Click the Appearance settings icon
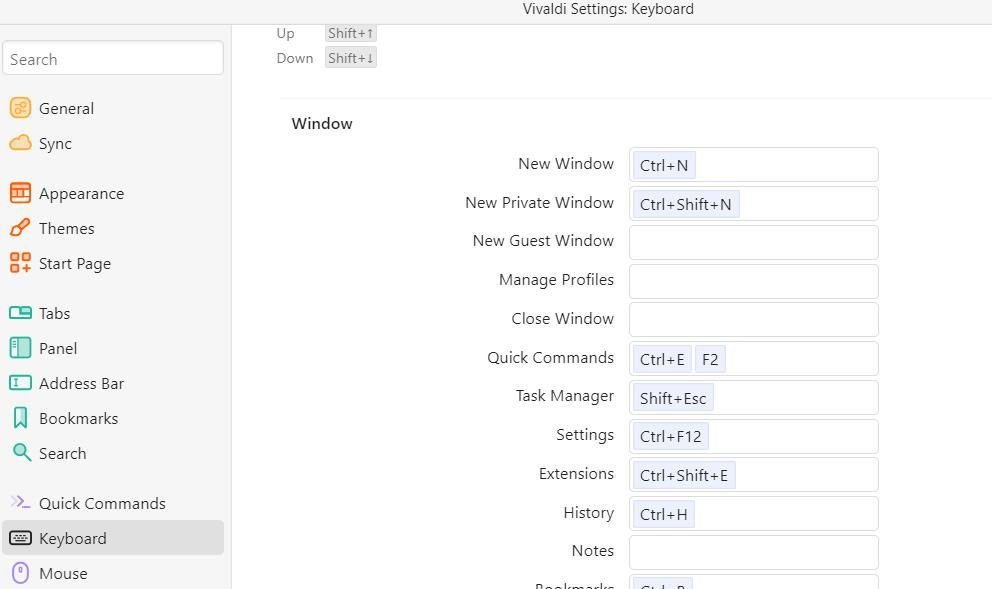Viewport: 992px width, 589px height. coord(19,193)
